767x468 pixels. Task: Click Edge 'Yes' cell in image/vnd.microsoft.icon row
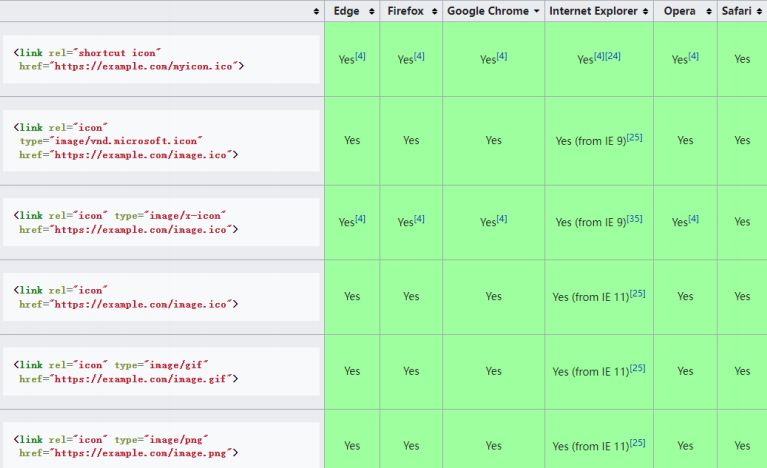[x=352, y=140]
